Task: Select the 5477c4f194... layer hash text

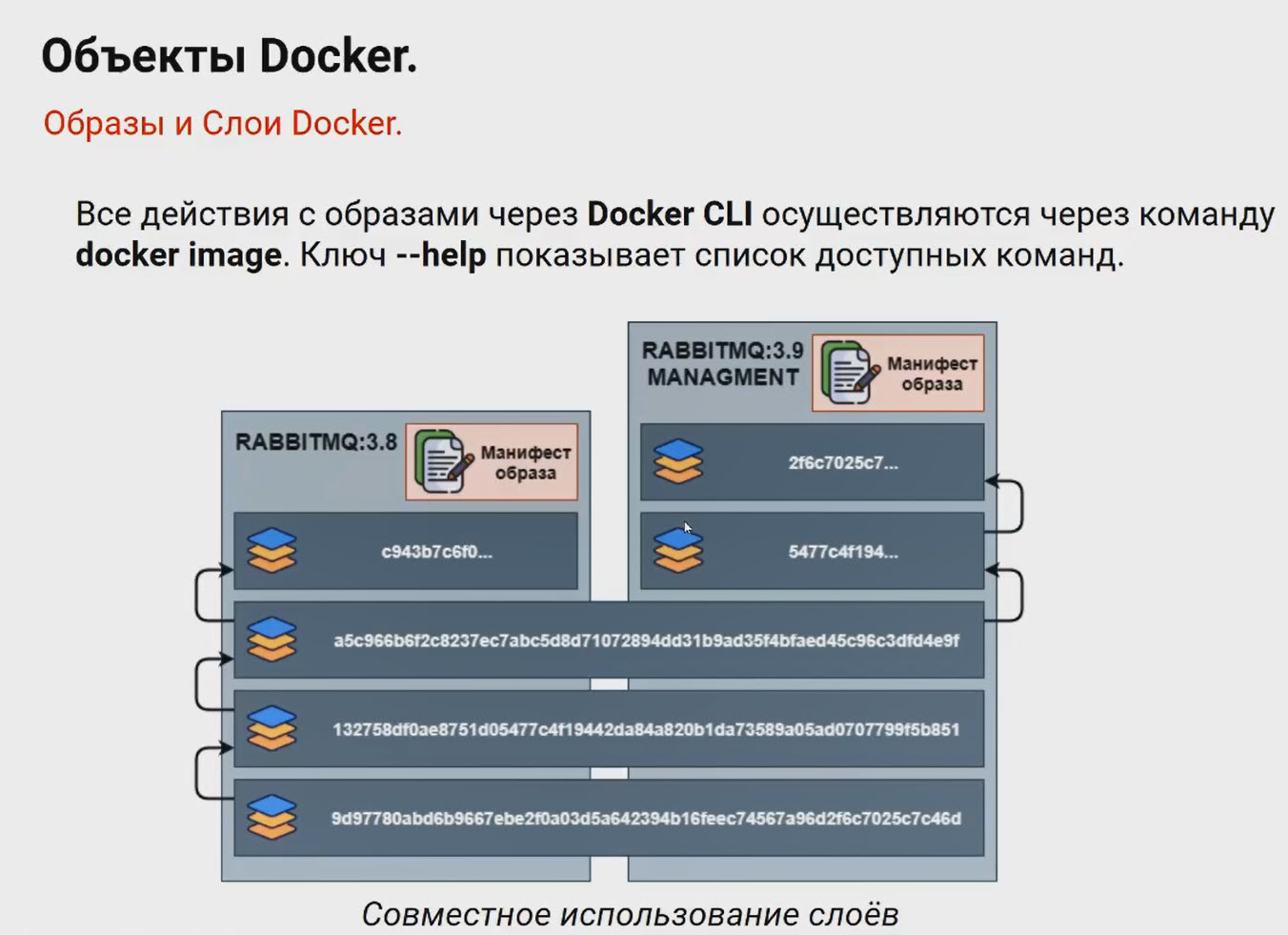Action: coord(843,552)
